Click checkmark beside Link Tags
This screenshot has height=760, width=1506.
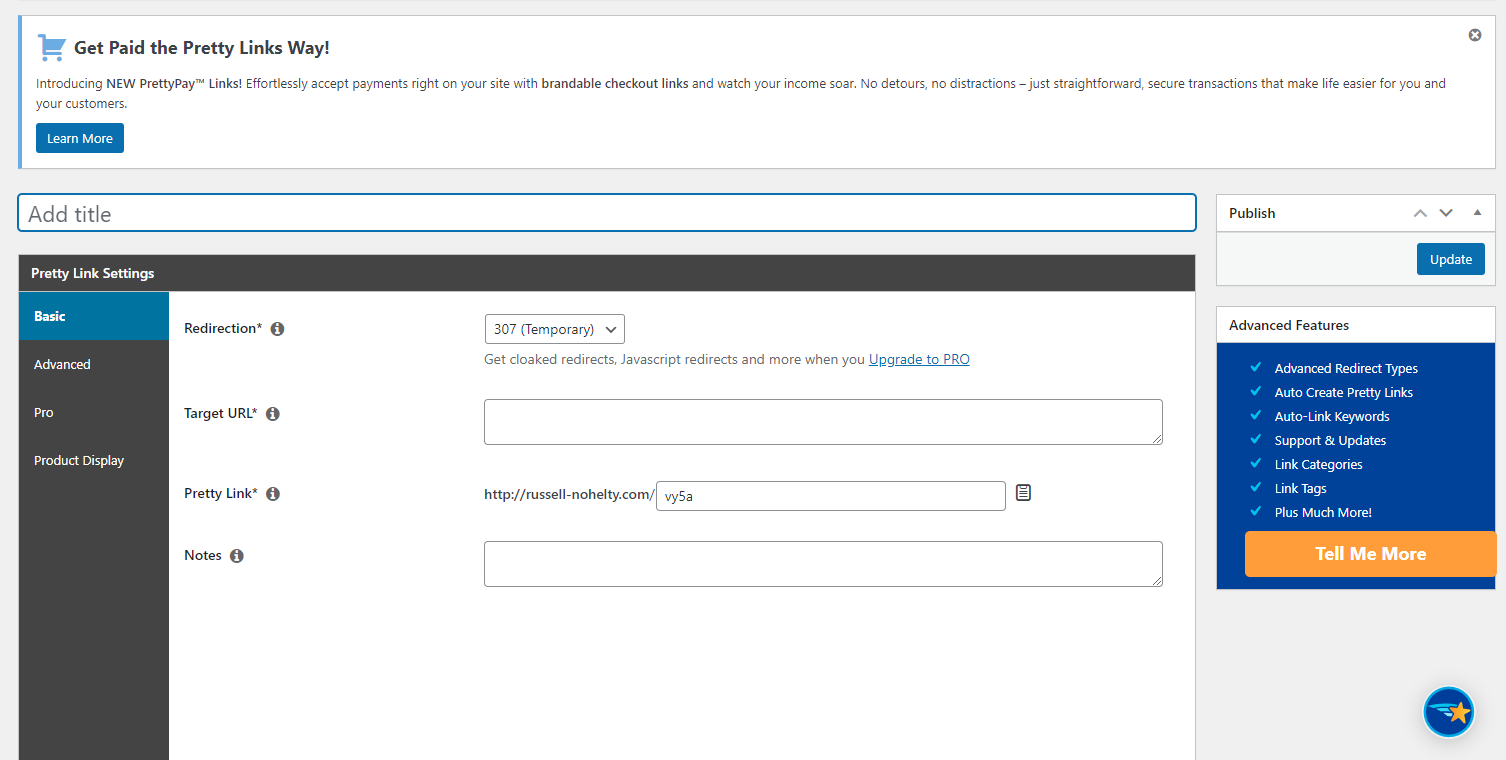(1256, 487)
